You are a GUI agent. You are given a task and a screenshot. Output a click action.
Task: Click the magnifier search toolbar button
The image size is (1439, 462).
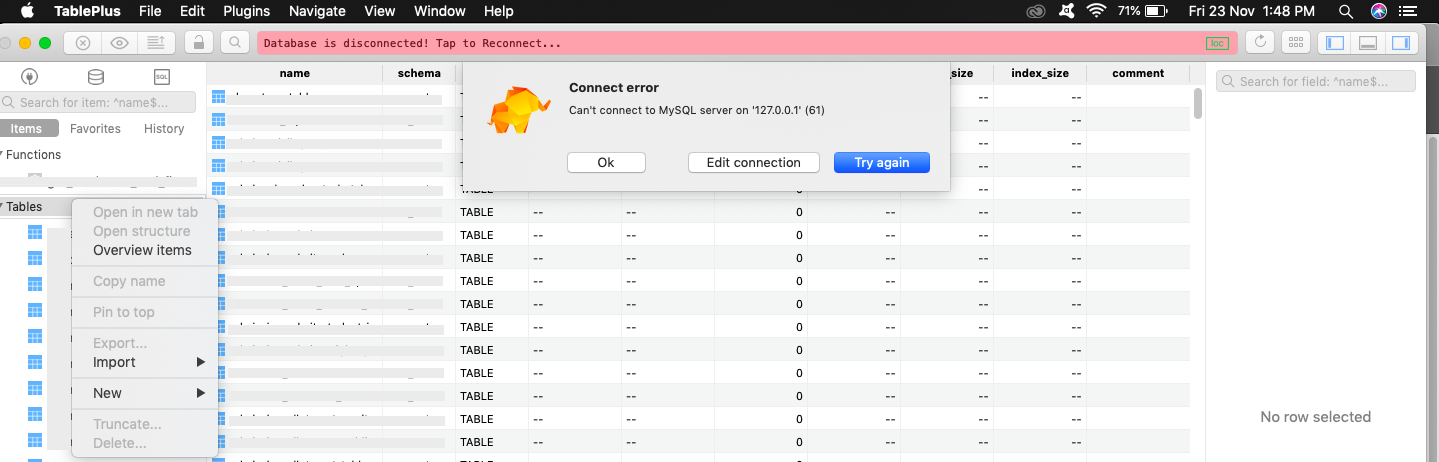click(235, 43)
